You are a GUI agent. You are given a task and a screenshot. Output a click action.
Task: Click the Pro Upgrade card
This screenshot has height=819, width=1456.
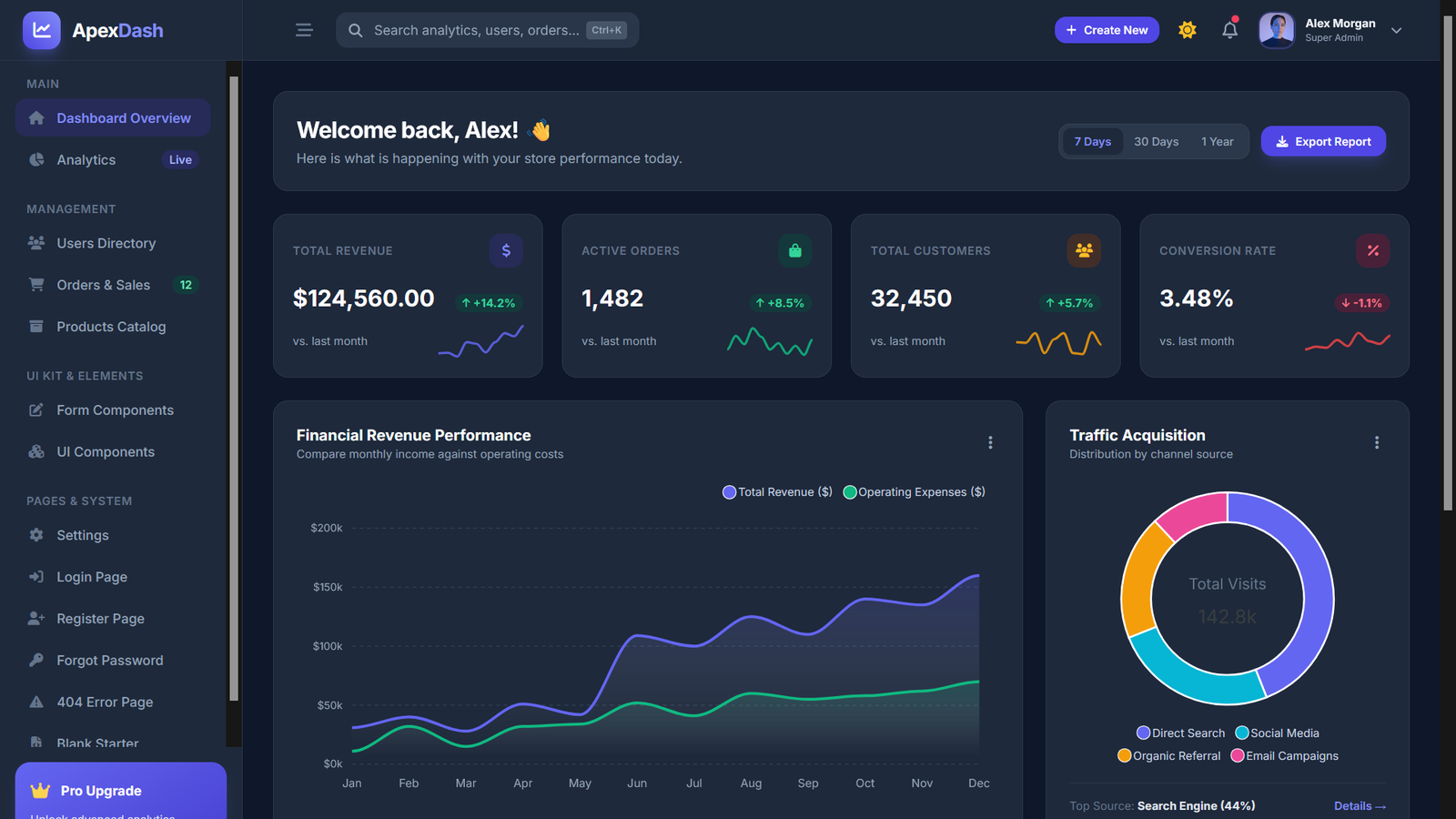tap(121, 791)
